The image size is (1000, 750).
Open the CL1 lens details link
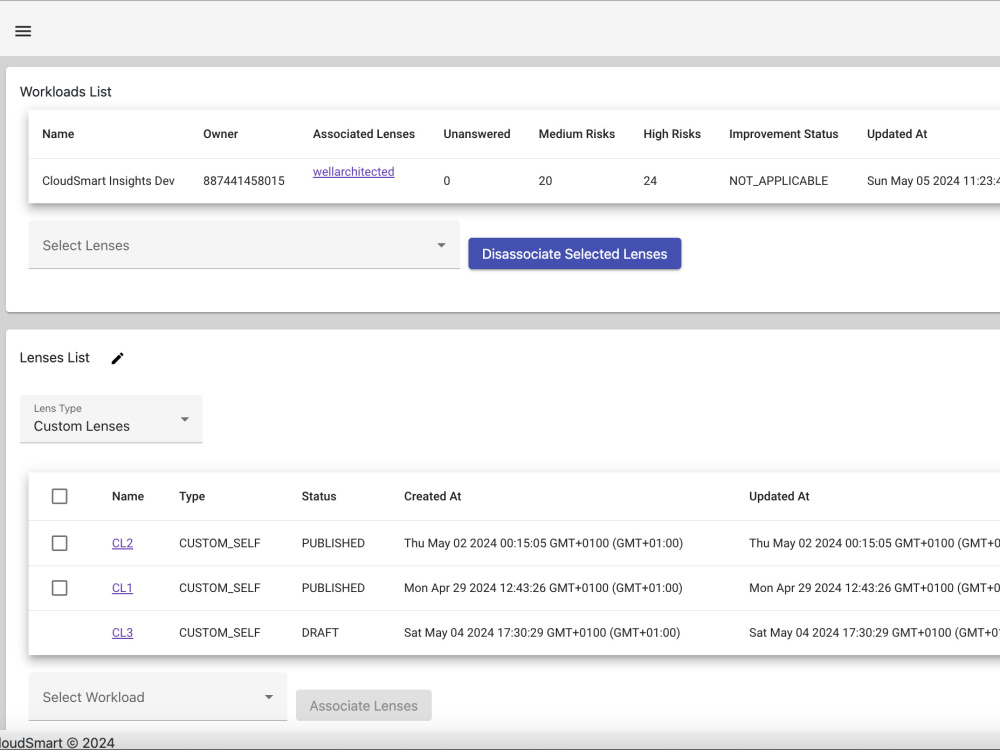[x=122, y=588]
